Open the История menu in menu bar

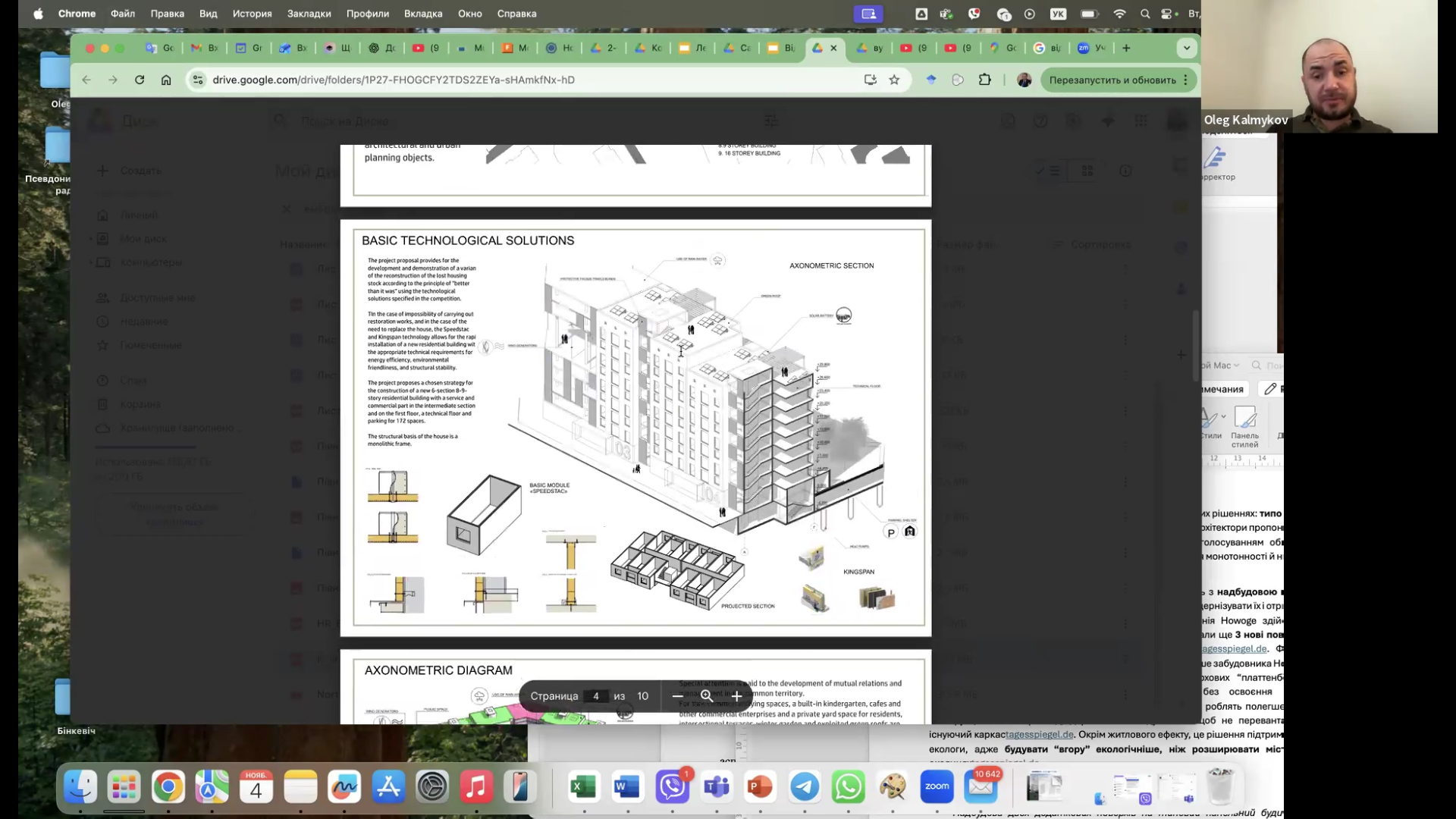tap(252, 14)
